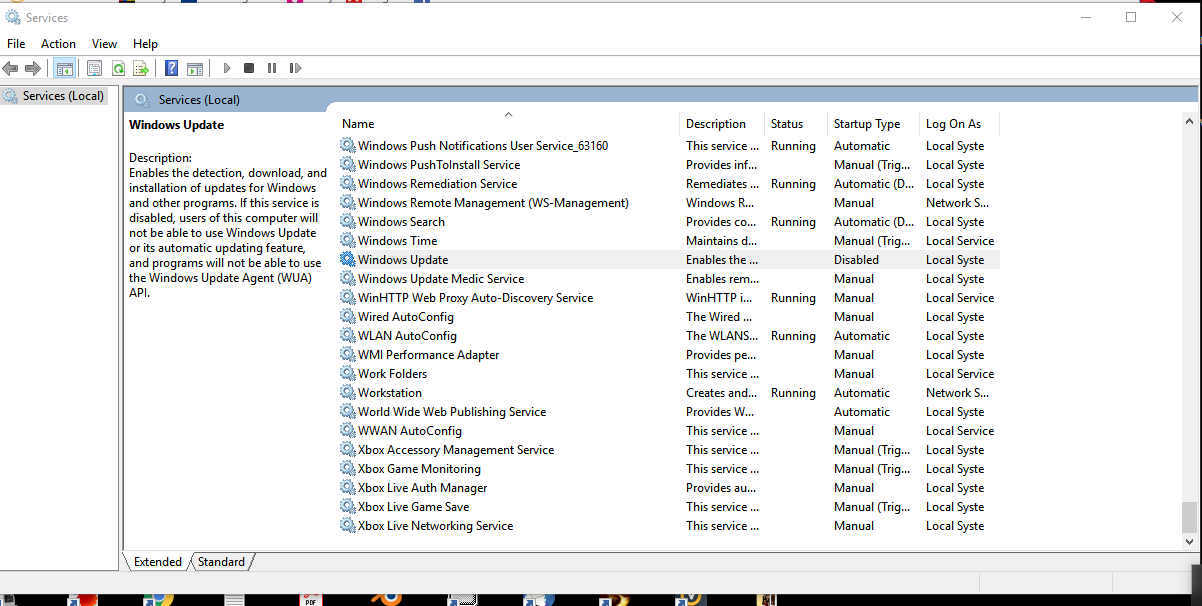
Task: Click the Back arrow in toolbar
Action: click(x=11, y=68)
